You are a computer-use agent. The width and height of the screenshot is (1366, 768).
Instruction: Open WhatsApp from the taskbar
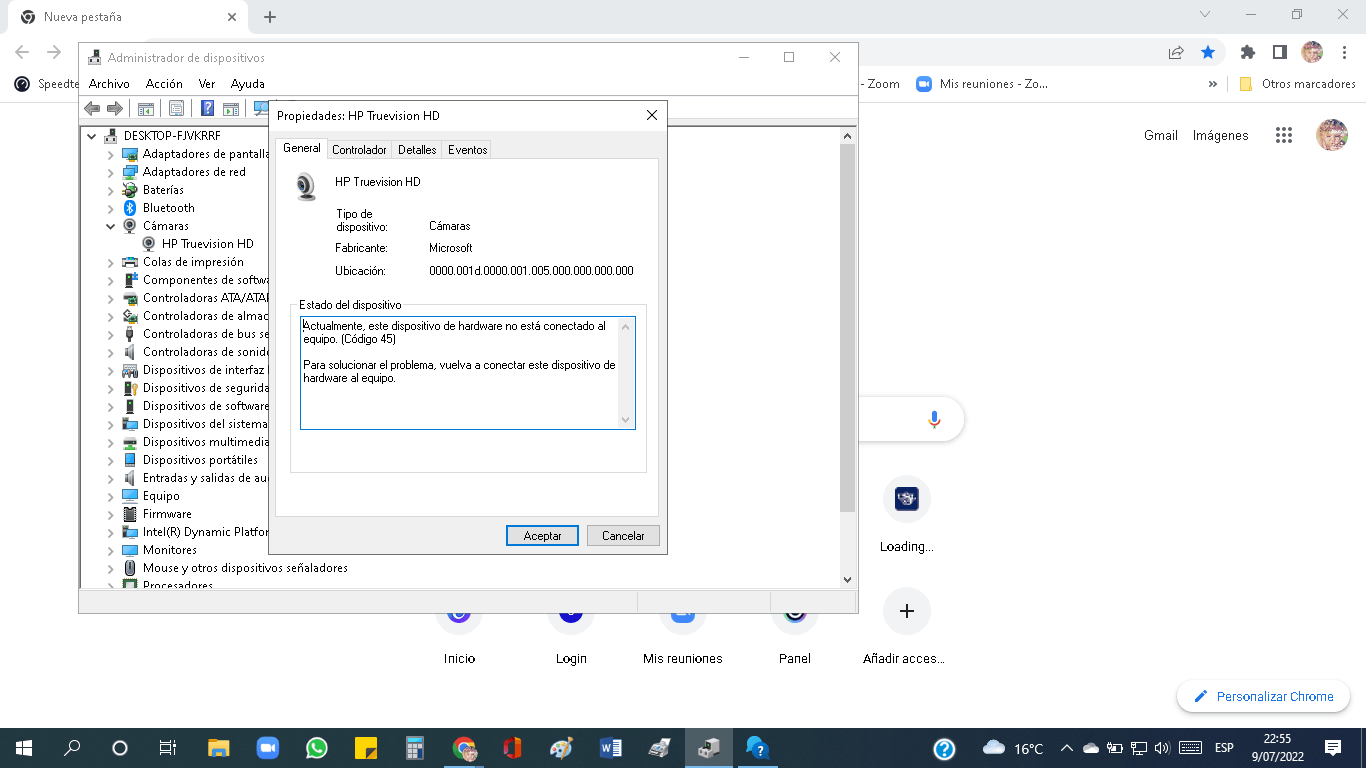[317, 748]
